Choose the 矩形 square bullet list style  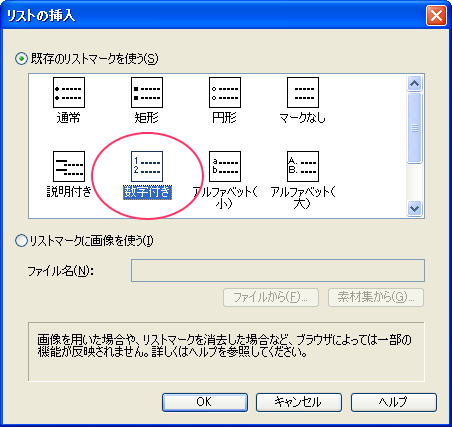tap(147, 93)
